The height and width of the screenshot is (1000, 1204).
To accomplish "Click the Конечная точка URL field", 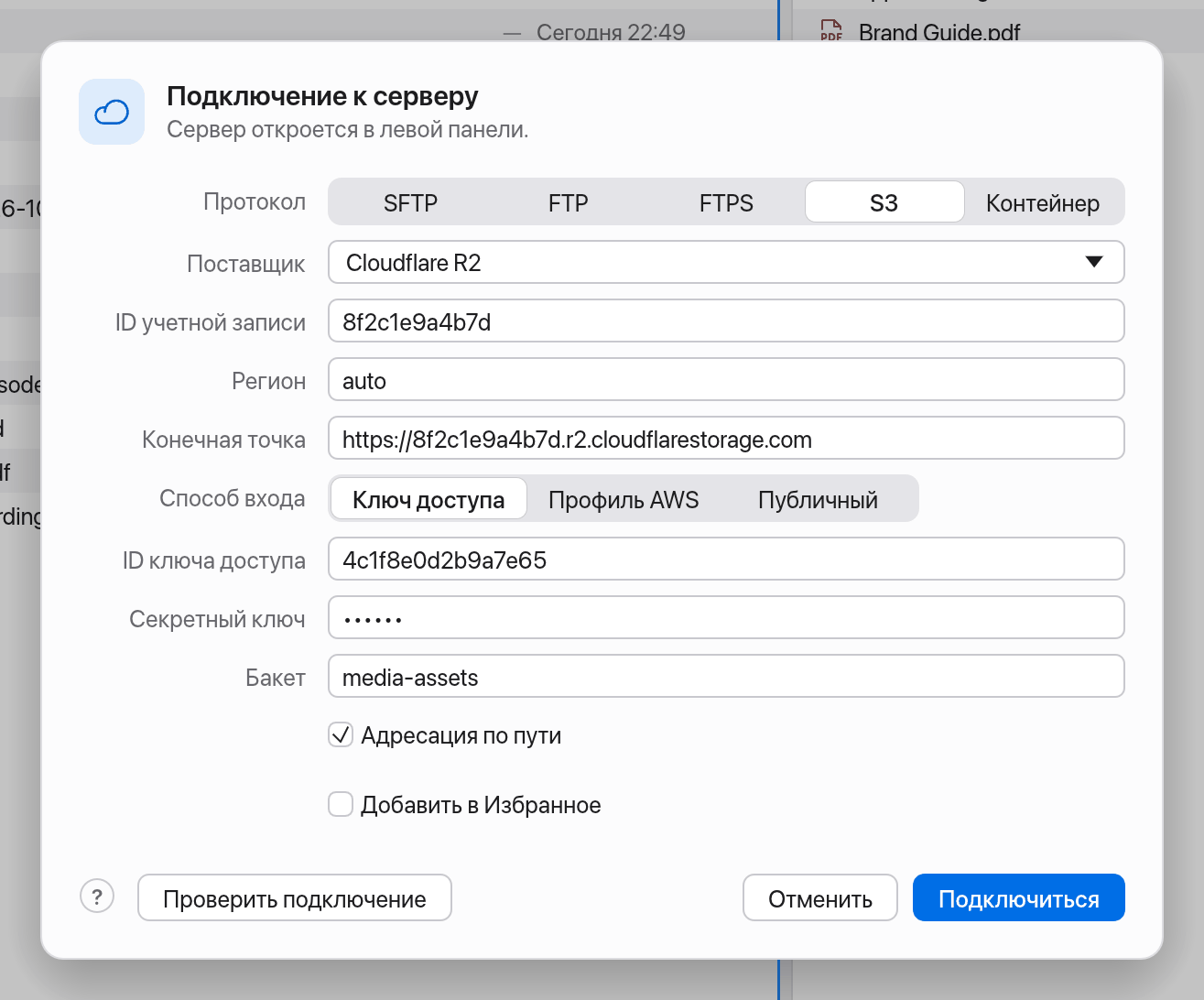I will click(726, 439).
